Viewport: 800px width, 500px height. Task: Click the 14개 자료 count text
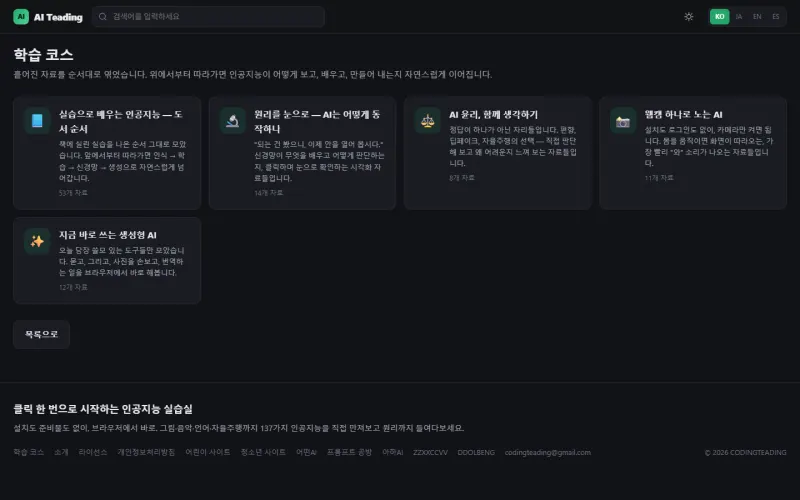coord(268,193)
